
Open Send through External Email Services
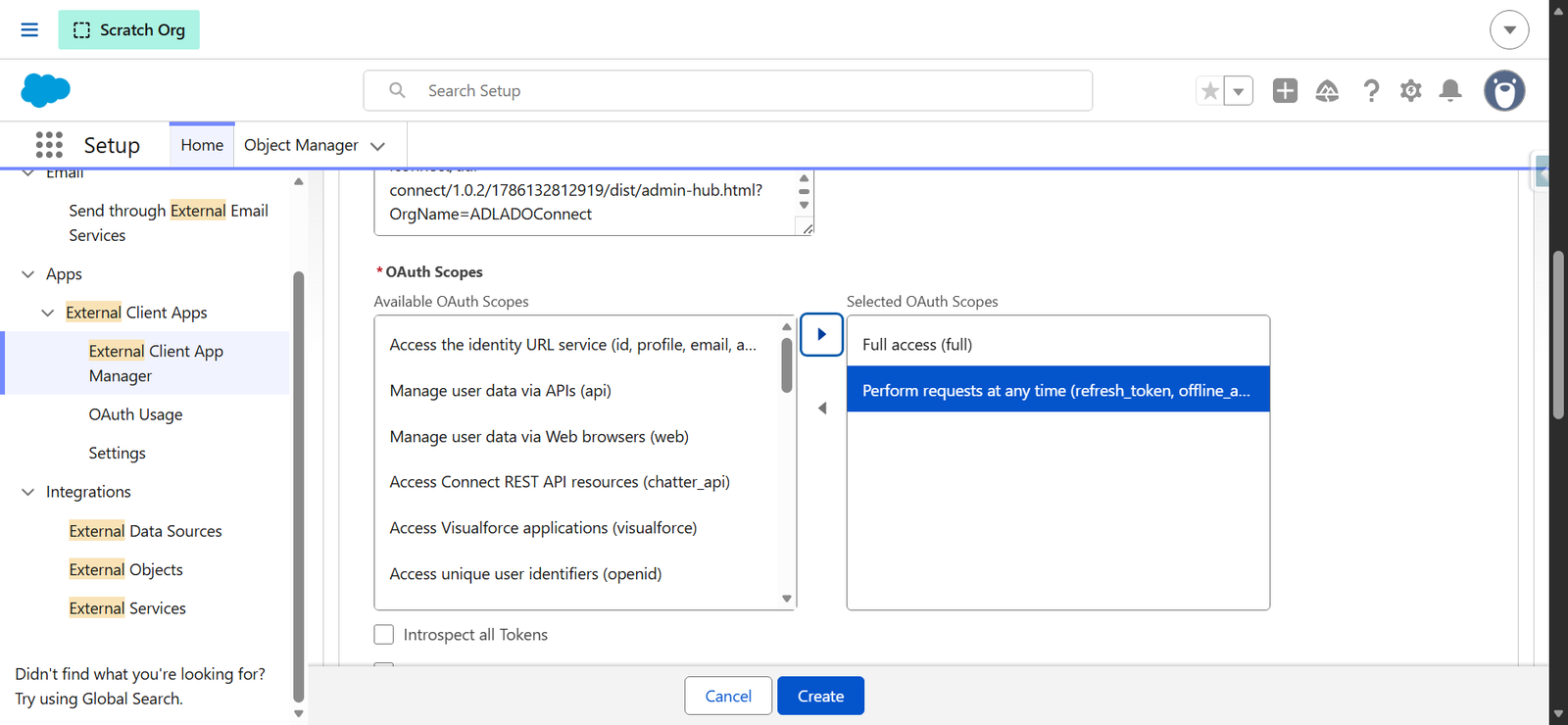pyautogui.click(x=169, y=222)
